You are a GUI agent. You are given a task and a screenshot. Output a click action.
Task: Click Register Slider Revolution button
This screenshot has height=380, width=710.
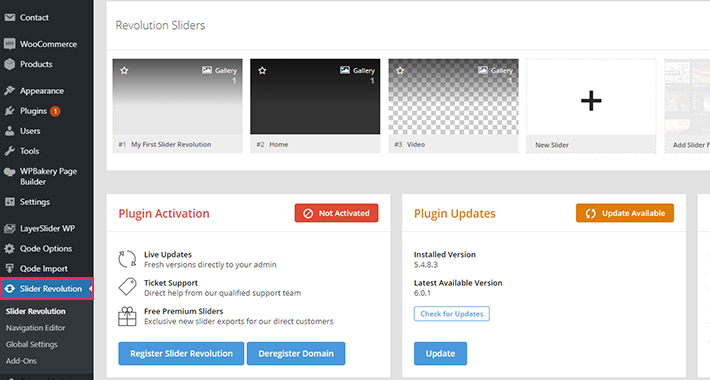coord(181,353)
